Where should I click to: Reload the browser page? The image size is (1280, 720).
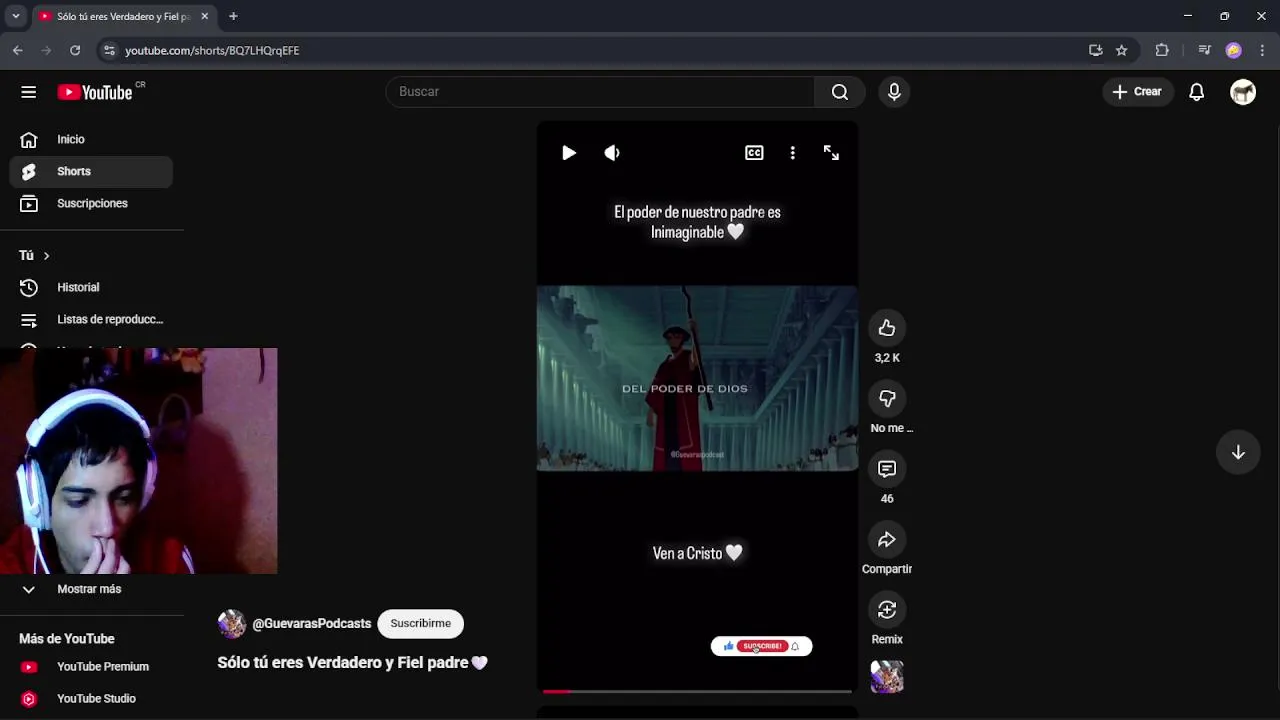(75, 50)
